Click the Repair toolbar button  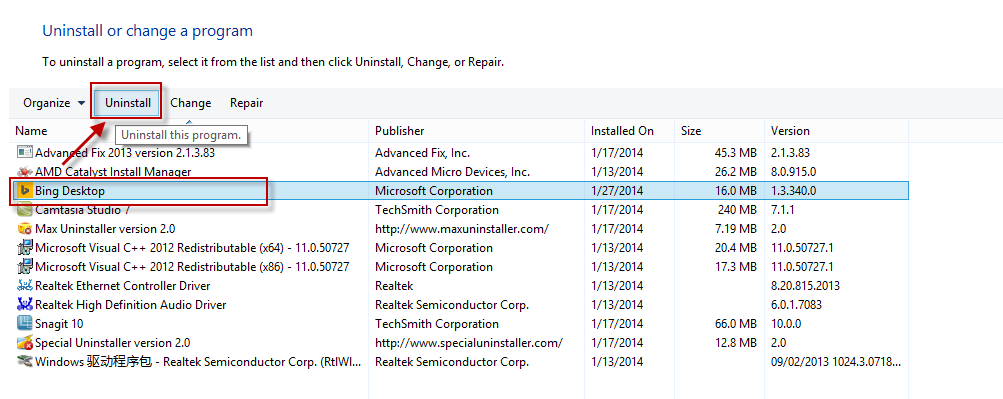pyautogui.click(x=246, y=103)
